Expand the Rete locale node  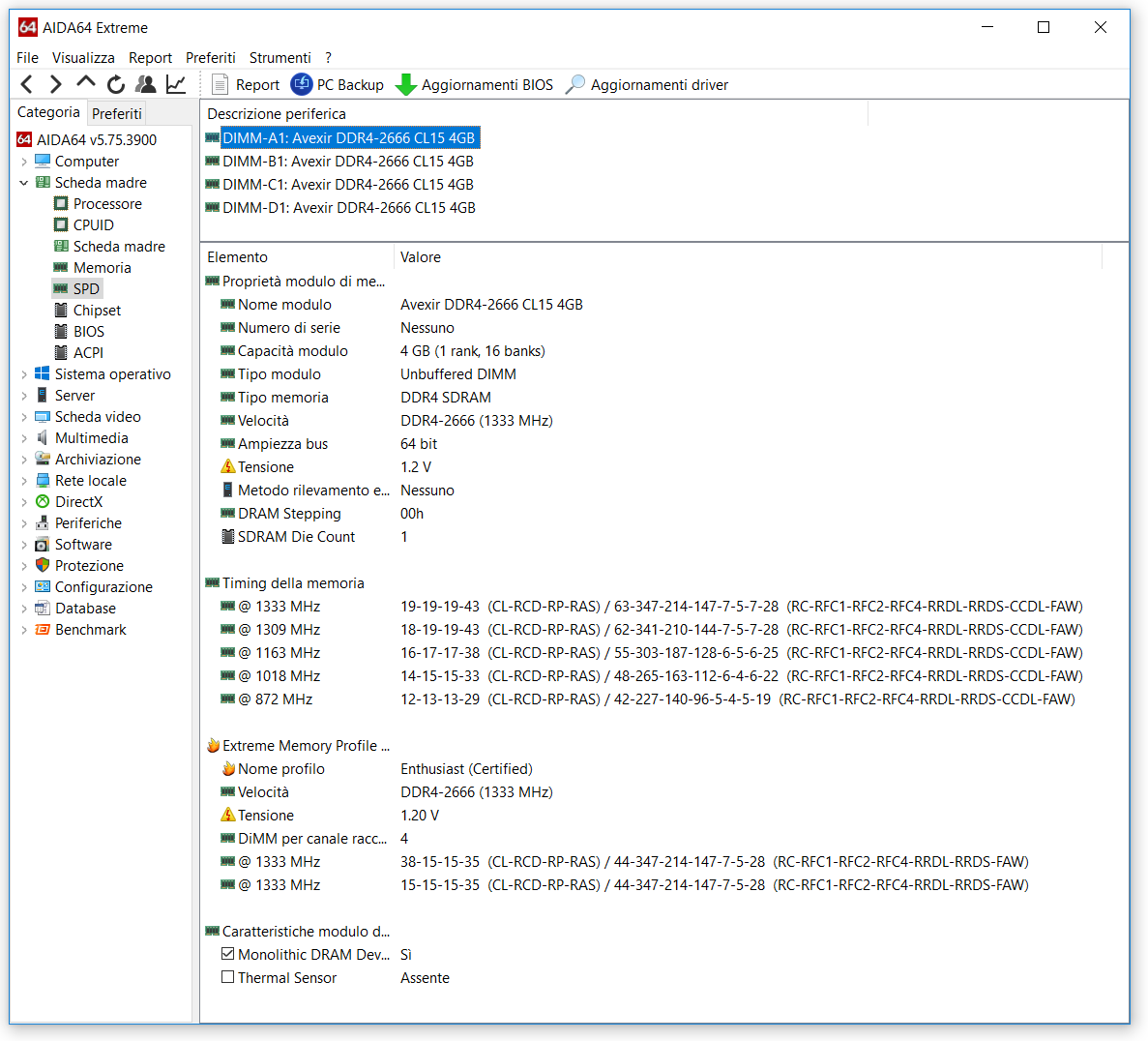pos(23,481)
